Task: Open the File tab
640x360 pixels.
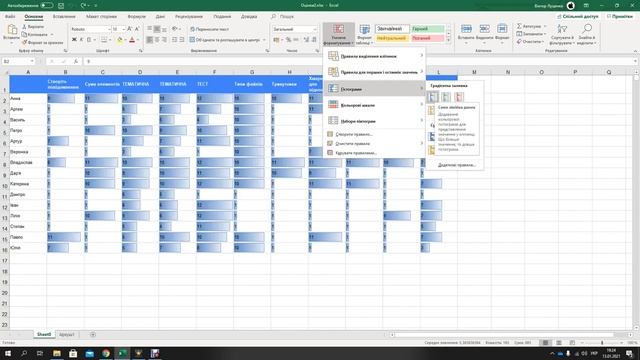Action: (10, 16)
